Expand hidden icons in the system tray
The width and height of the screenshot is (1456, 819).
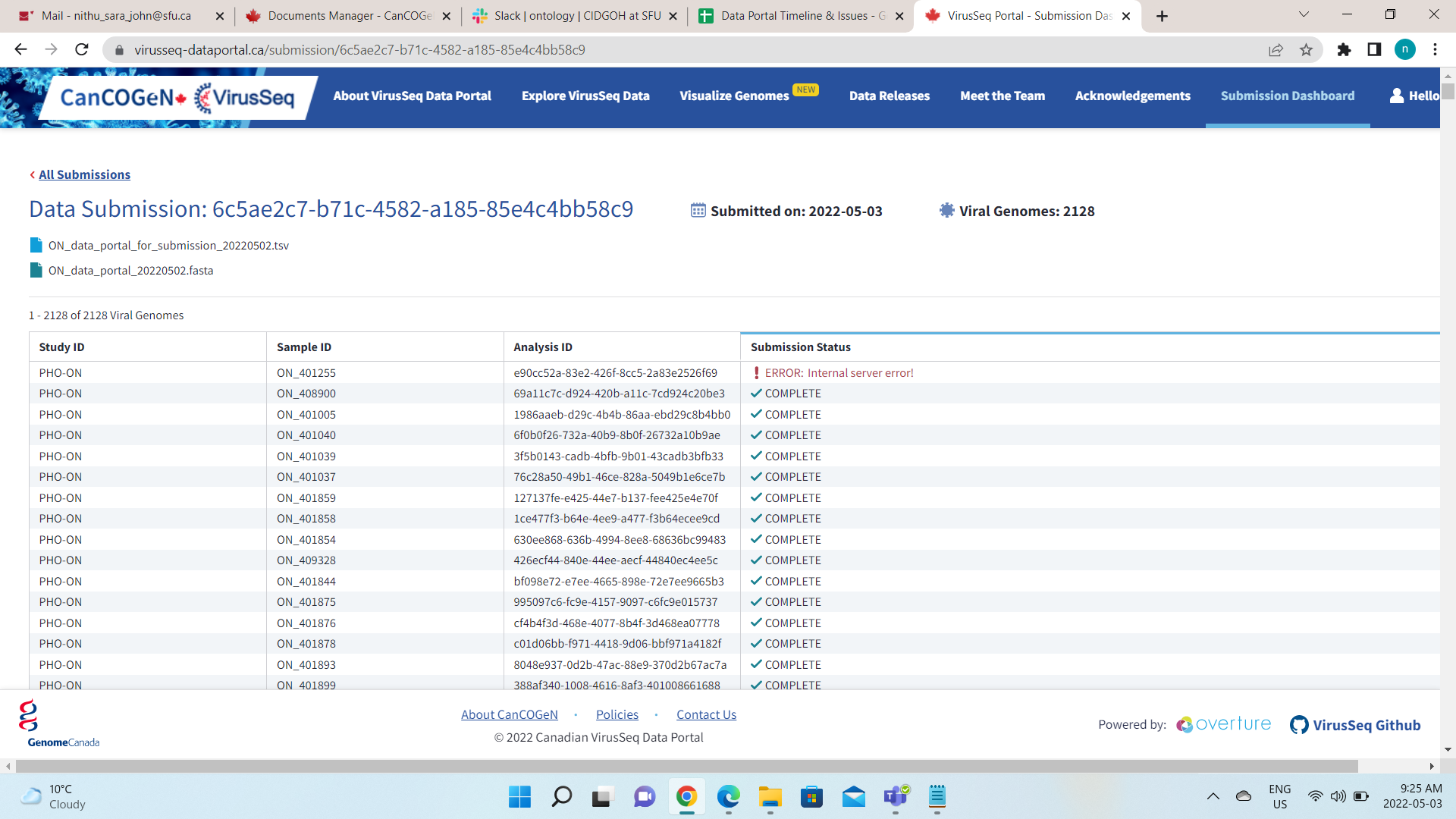(1213, 796)
